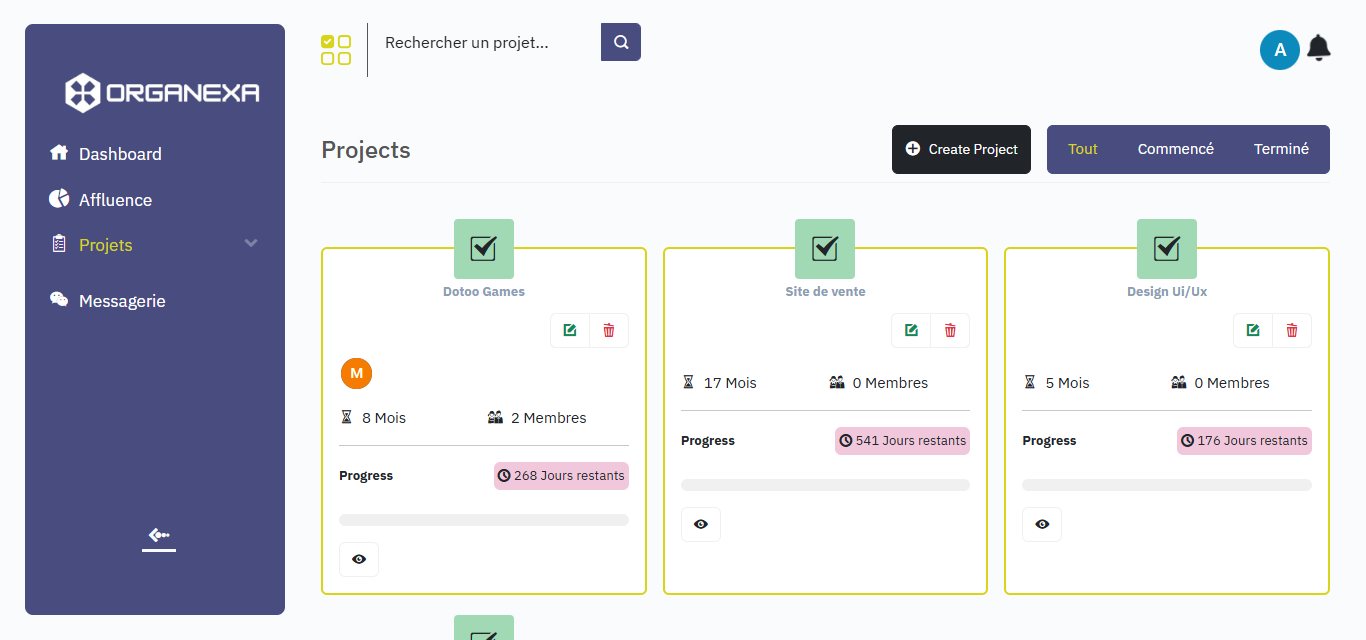The height and width of the screenshot is (640, 1366).
Task: Switch to the Terminé filter tab
Action: [x=1281, y=148]
